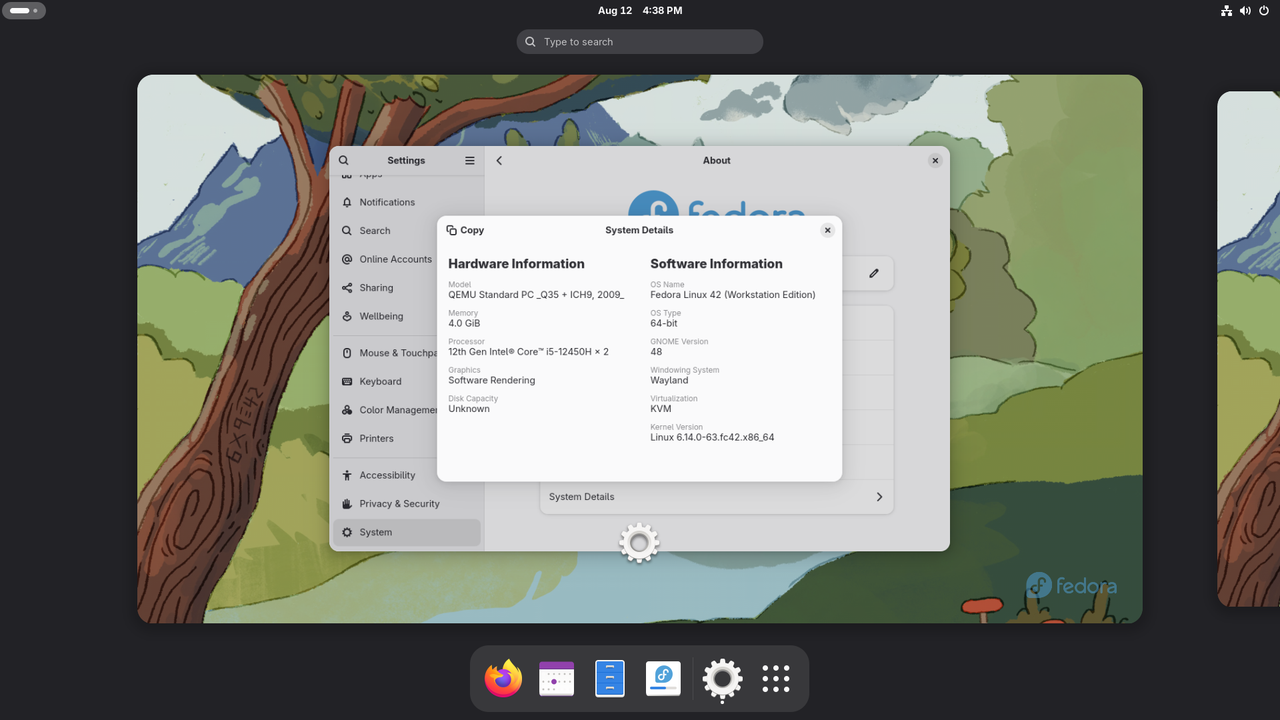
Task: Click Settings sidebar search icon
Action: tap(344, 160)
